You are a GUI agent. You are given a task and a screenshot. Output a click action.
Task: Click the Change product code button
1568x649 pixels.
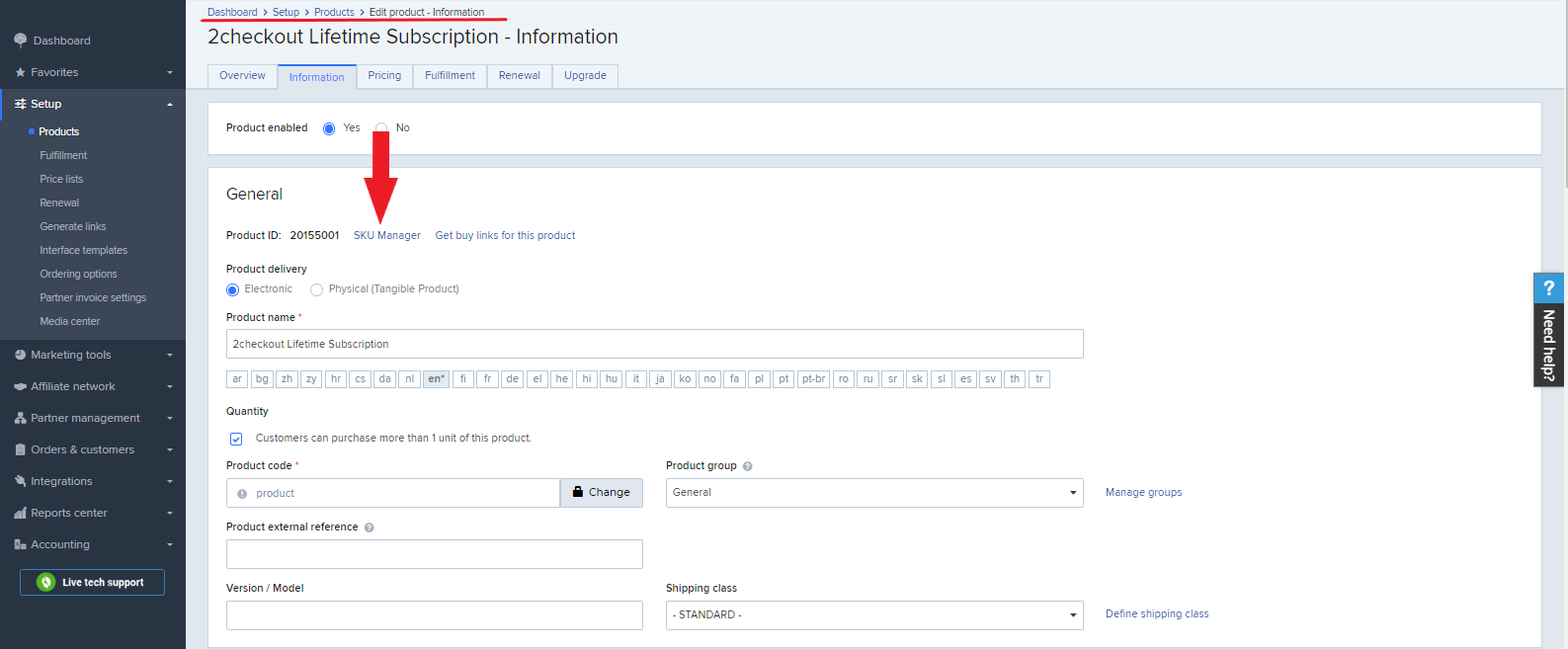tap(601, 493)
